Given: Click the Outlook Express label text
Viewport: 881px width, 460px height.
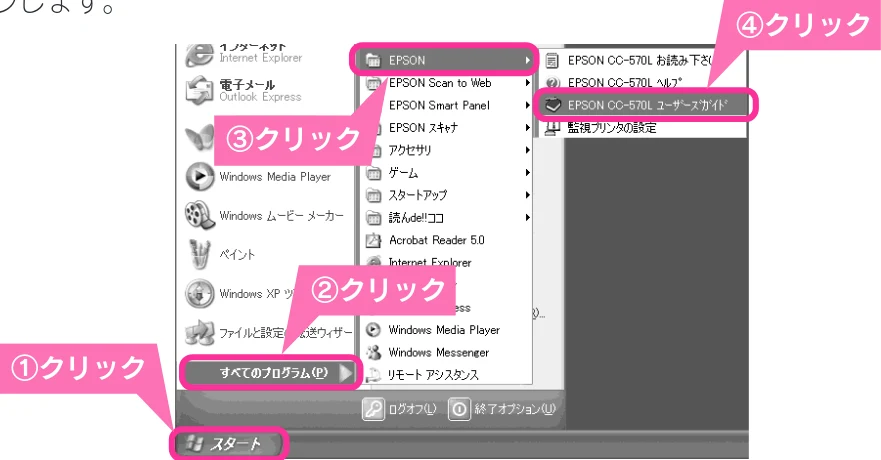Looking at the screenshot, I should pyautogui.click(x=260, y=97).
